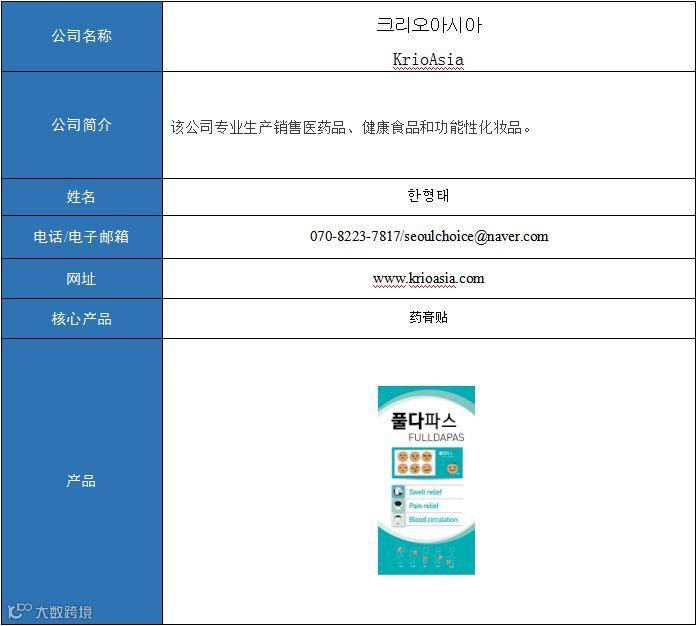Select the phone and email 070-8223-7817/seoulchoice@naver.com

429,236
